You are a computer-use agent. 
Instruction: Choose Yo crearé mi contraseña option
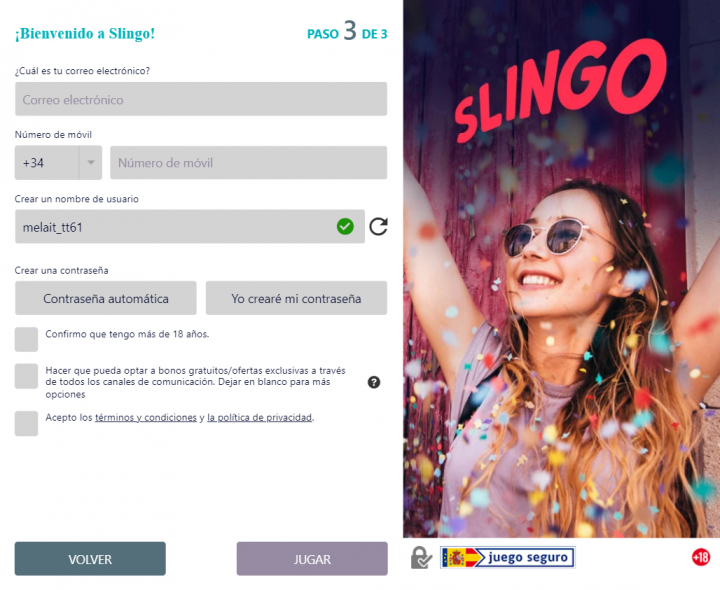point(296,298)
